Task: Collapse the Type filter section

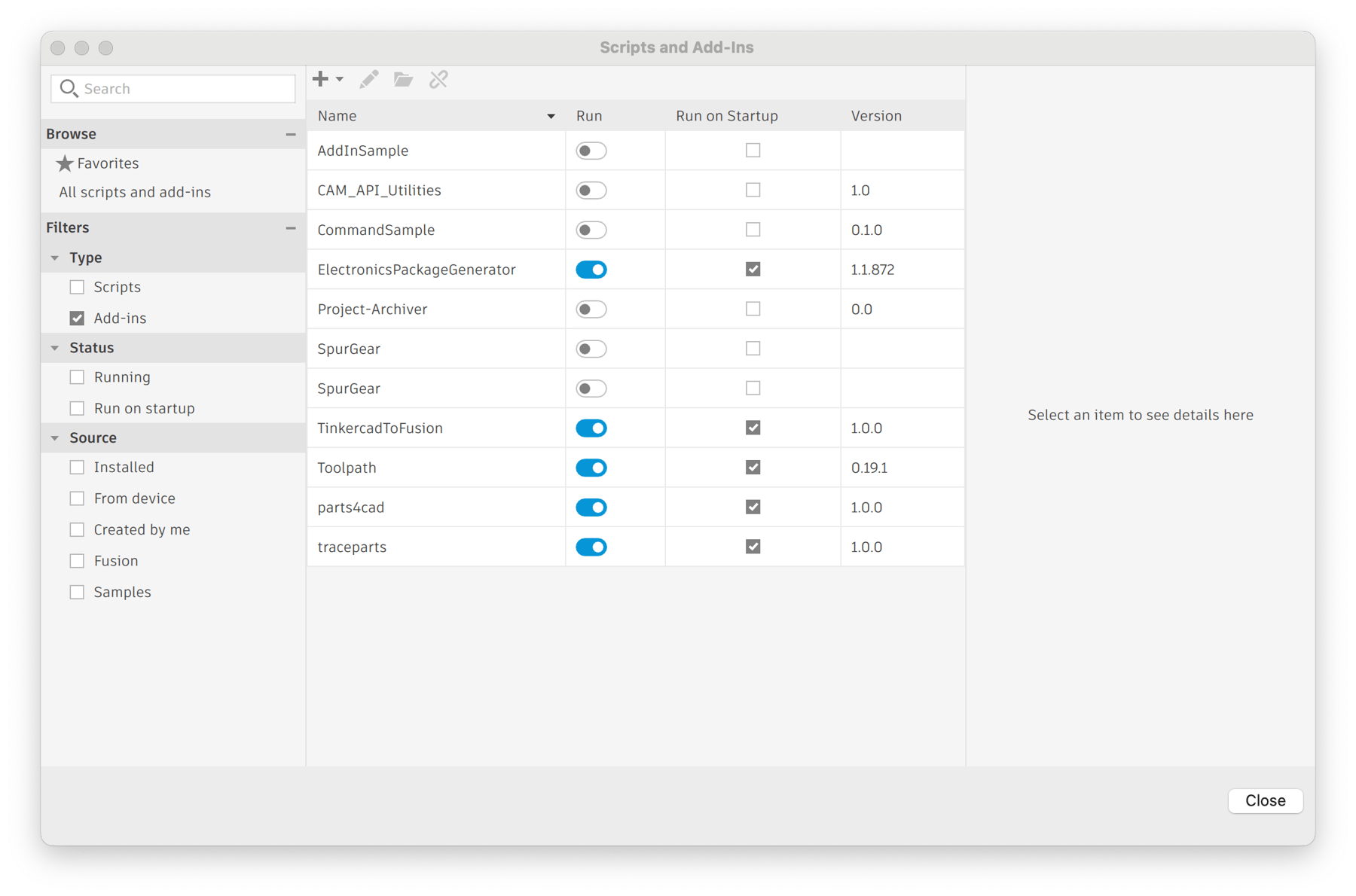Action: (x=54, y=257)
